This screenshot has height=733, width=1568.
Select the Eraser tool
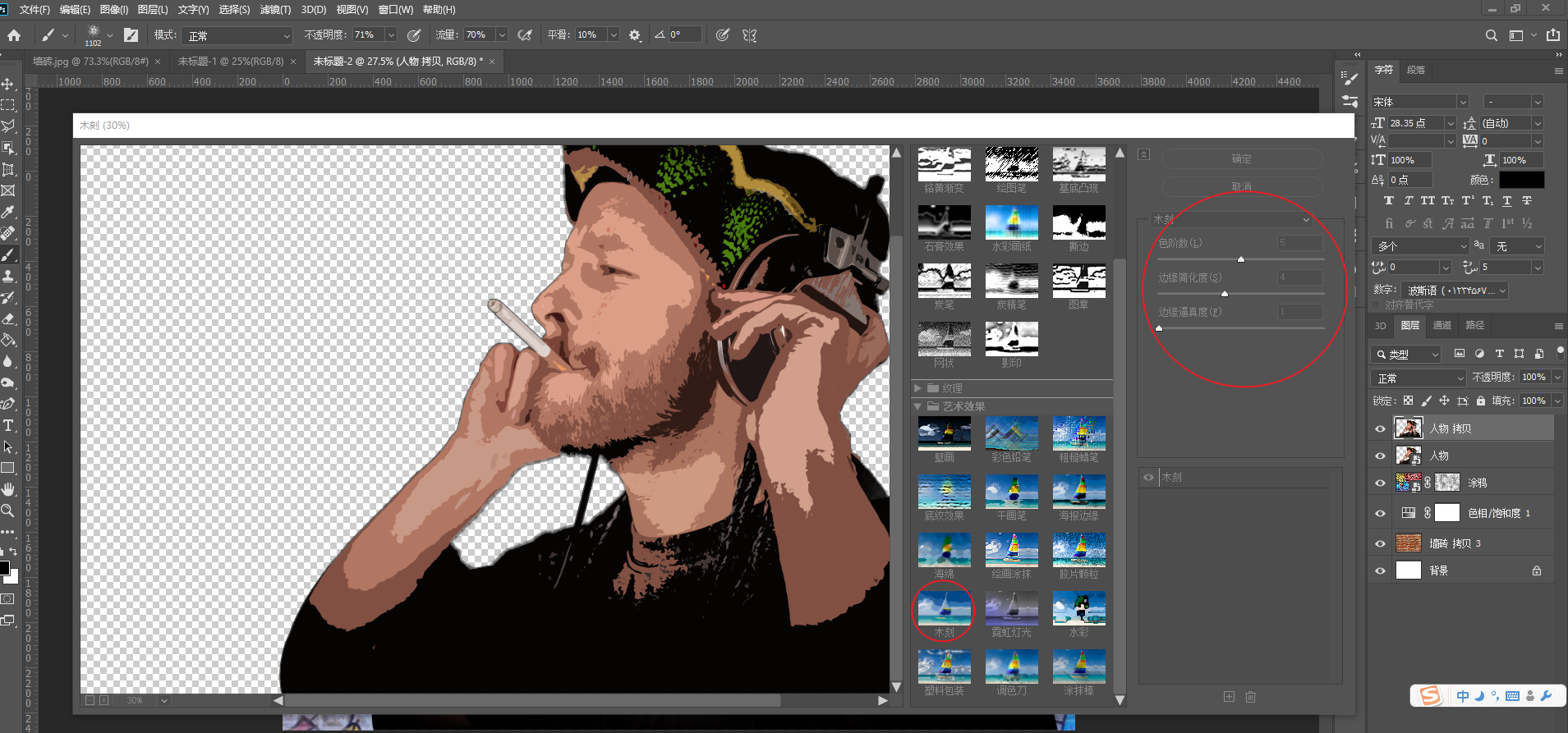8,318
